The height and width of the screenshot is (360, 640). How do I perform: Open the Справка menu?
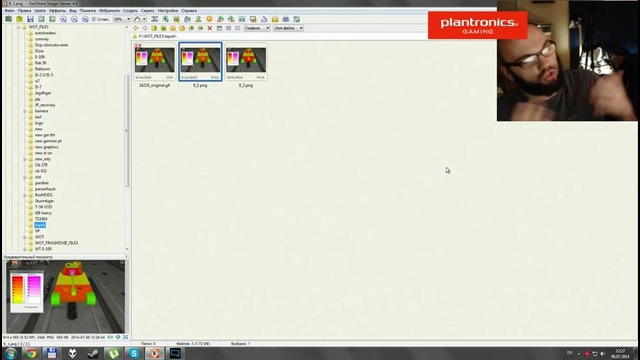[x=189, y=11]
